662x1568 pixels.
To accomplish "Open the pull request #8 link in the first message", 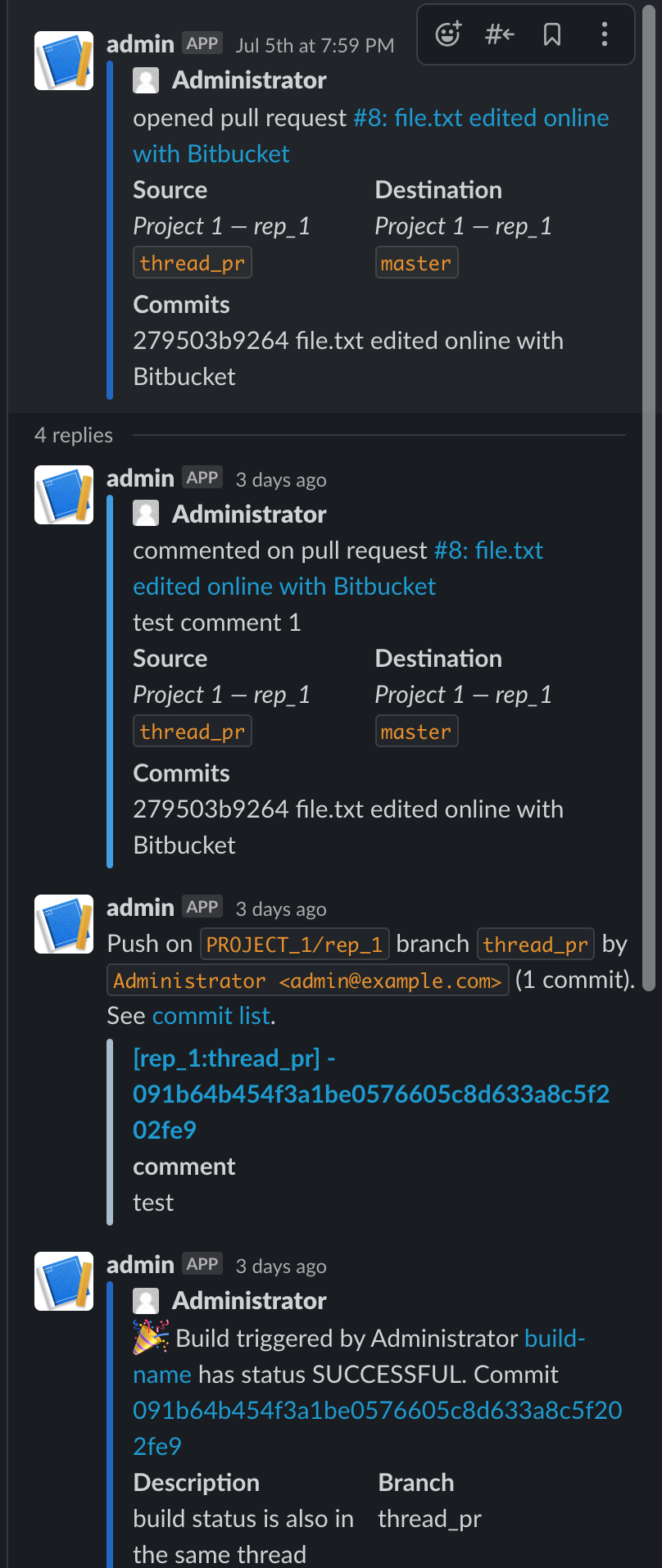I will pyautogui.click(x=480, y=119).
